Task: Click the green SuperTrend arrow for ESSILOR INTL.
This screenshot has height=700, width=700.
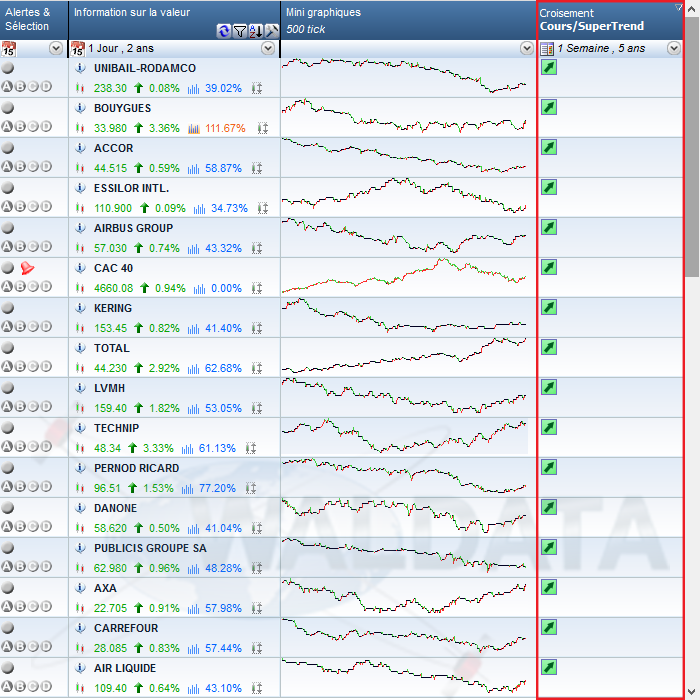Action: pyautogui.click(x=549, y=187)
